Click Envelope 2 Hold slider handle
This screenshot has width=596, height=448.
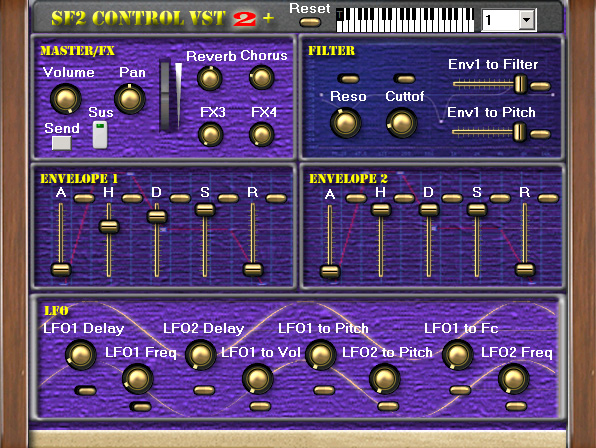click(380, 210)
